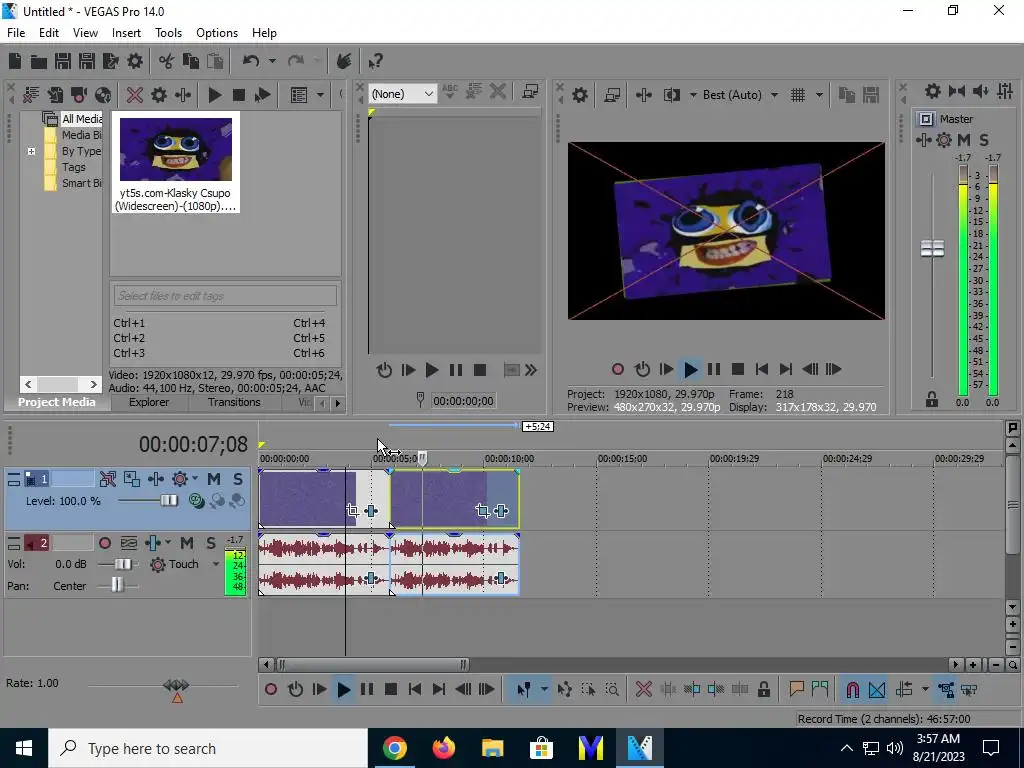Open the What's This help icon
Image resolution: width=1024 pixels, height=768 pixels.
coord(375,61)
